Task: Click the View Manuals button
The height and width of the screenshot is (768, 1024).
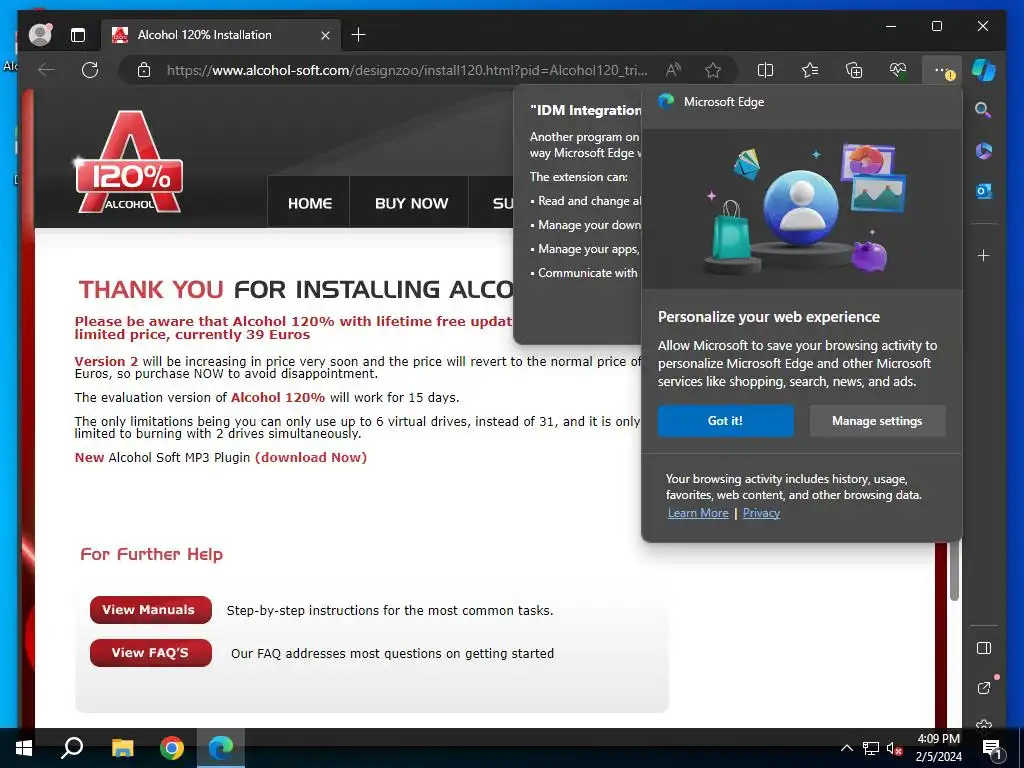Action: click(x=151, y=610)
